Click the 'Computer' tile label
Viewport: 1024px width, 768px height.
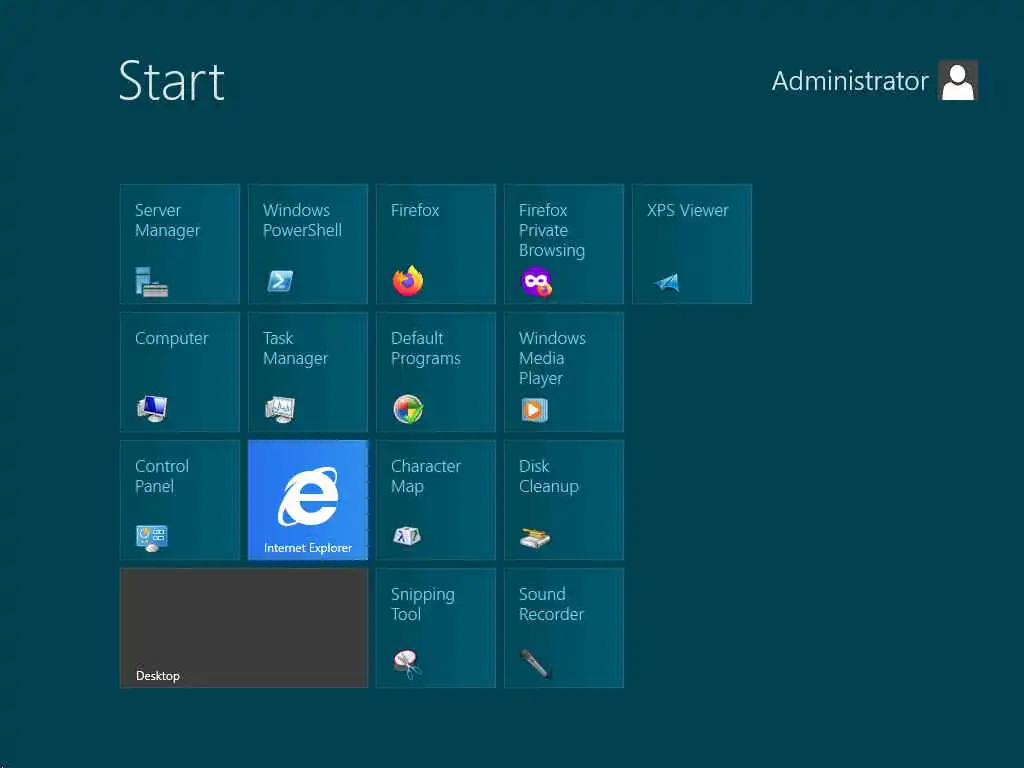pos(172,338)
